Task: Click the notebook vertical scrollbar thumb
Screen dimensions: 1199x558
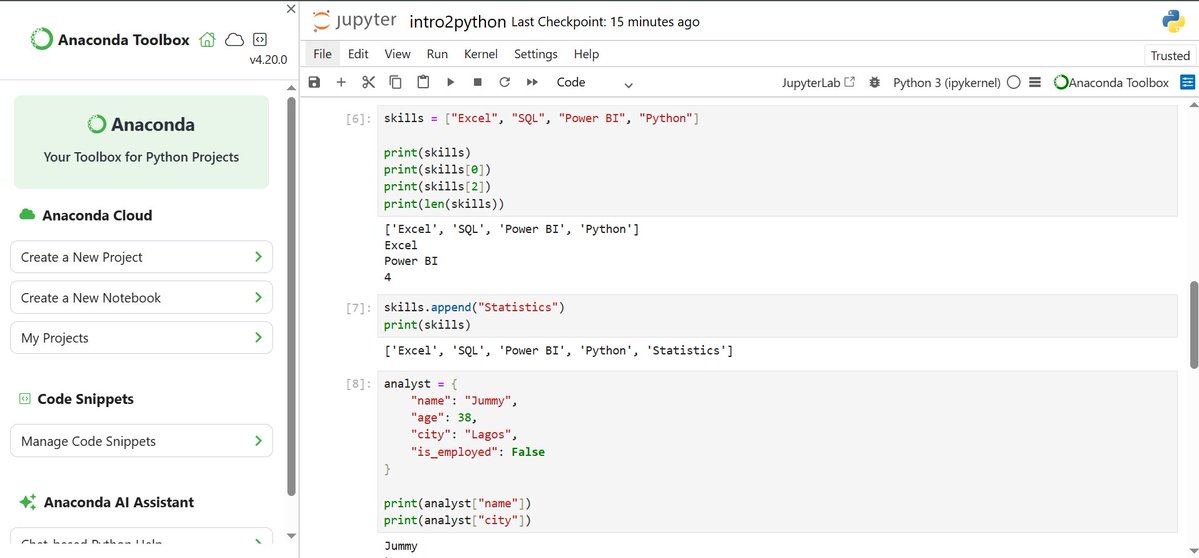Action: point(1194,324)
